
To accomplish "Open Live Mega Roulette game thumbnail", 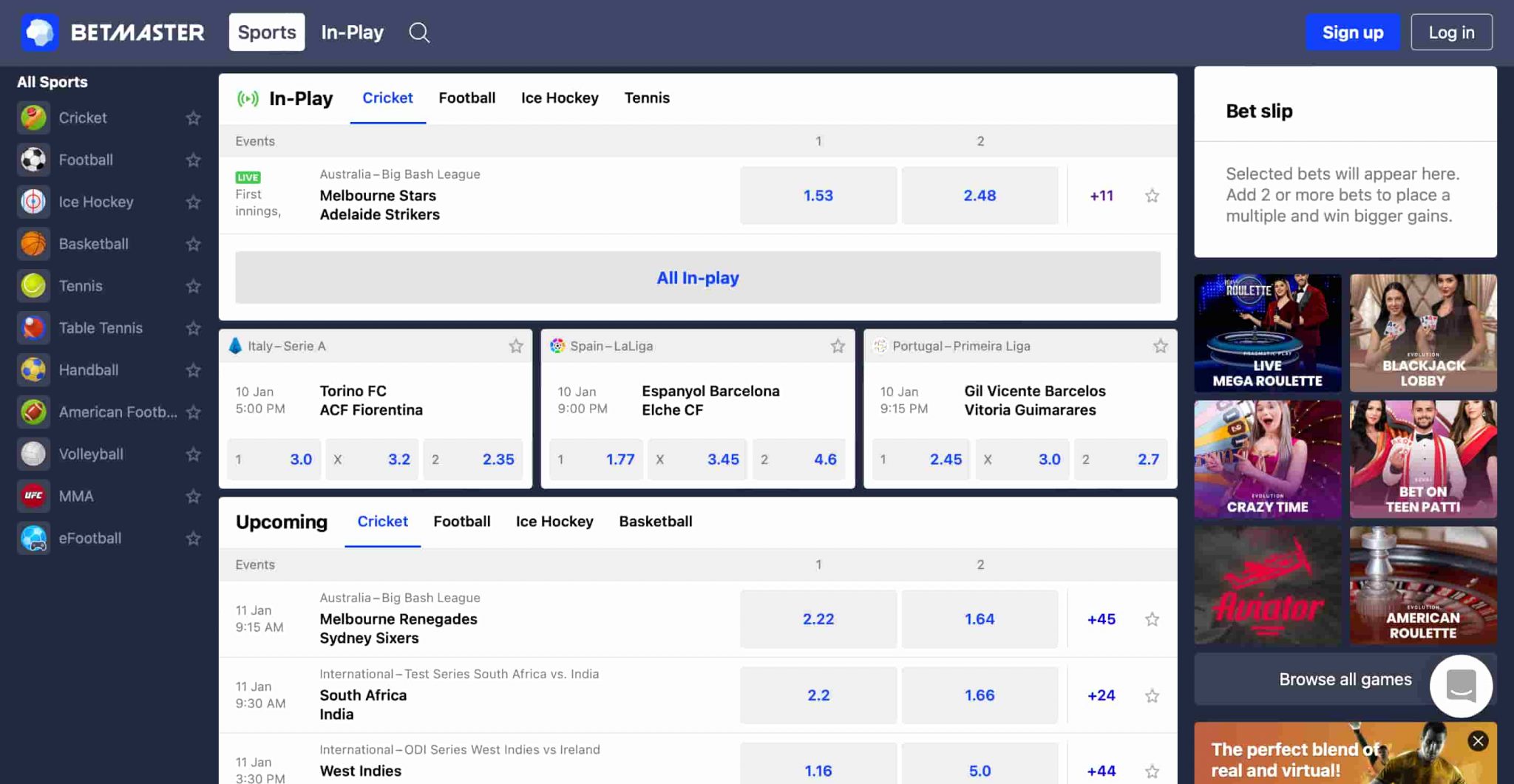I will 1267,333.
